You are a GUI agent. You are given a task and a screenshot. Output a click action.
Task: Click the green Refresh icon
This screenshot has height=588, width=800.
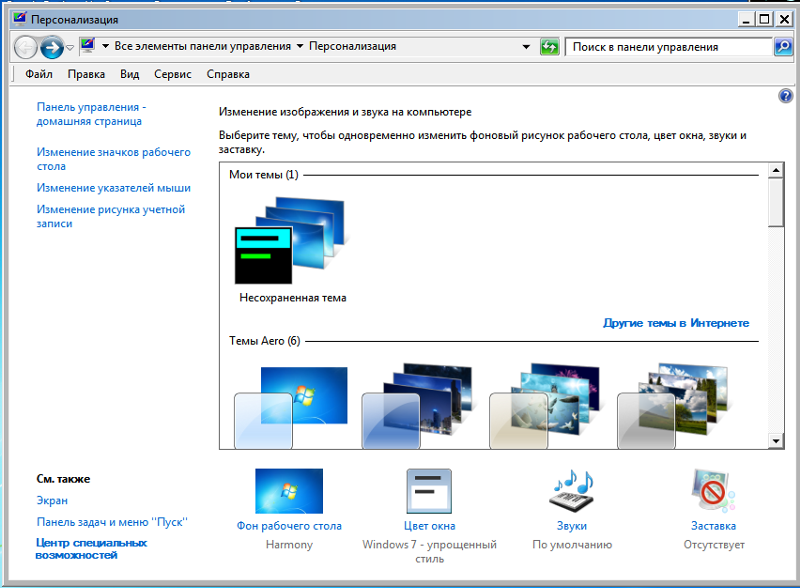549,47
